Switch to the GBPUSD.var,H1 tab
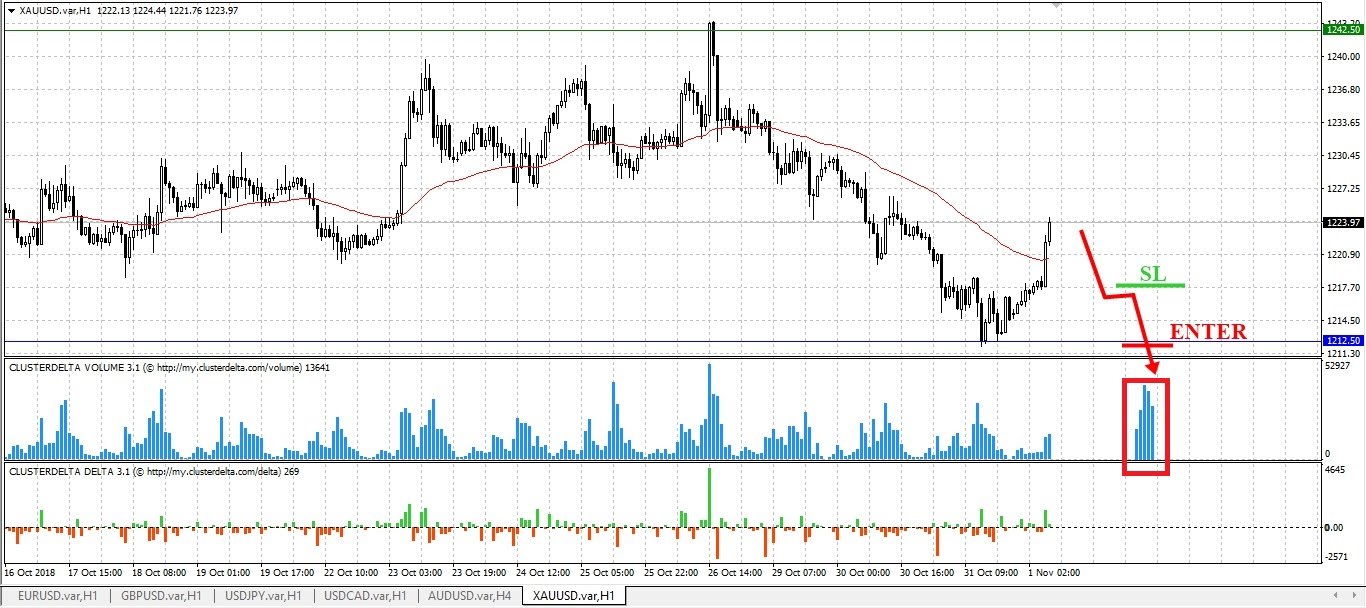Viewport: 1366px width, 608px height. (161, 596)
